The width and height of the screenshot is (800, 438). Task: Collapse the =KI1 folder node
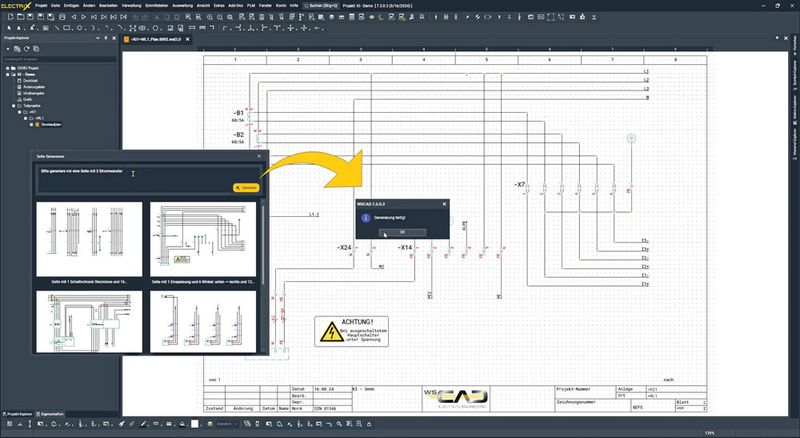(20, 112)
